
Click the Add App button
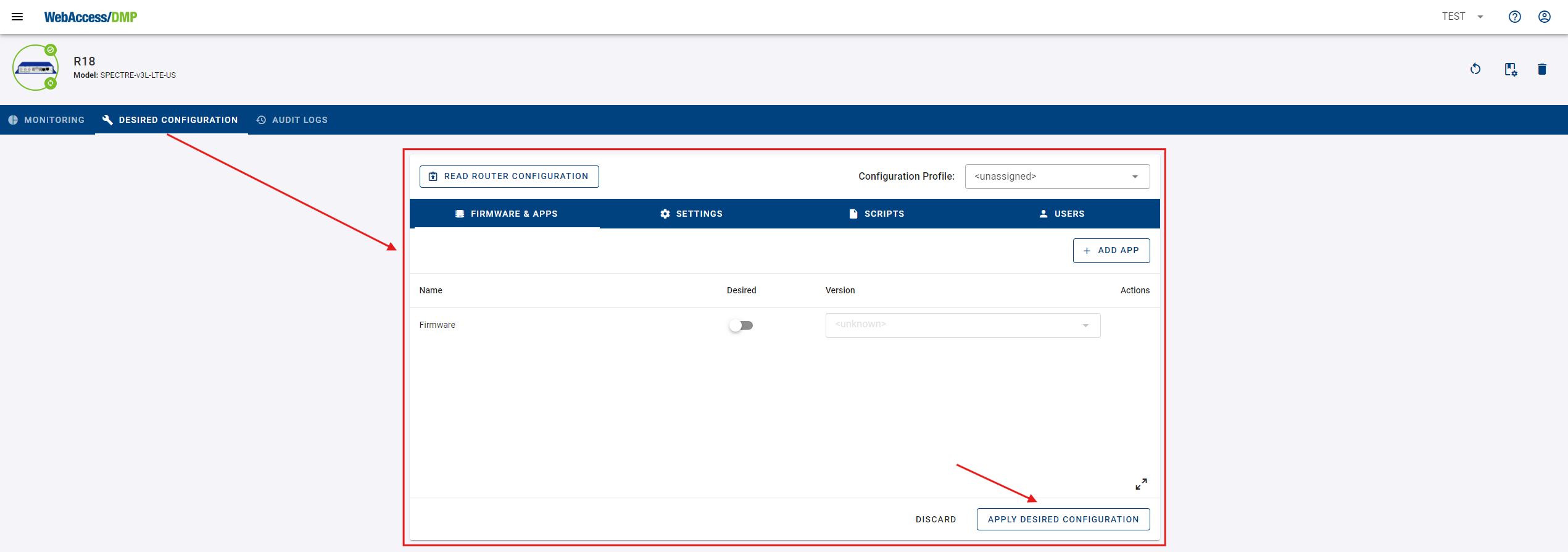click(x=1111, y=251)
